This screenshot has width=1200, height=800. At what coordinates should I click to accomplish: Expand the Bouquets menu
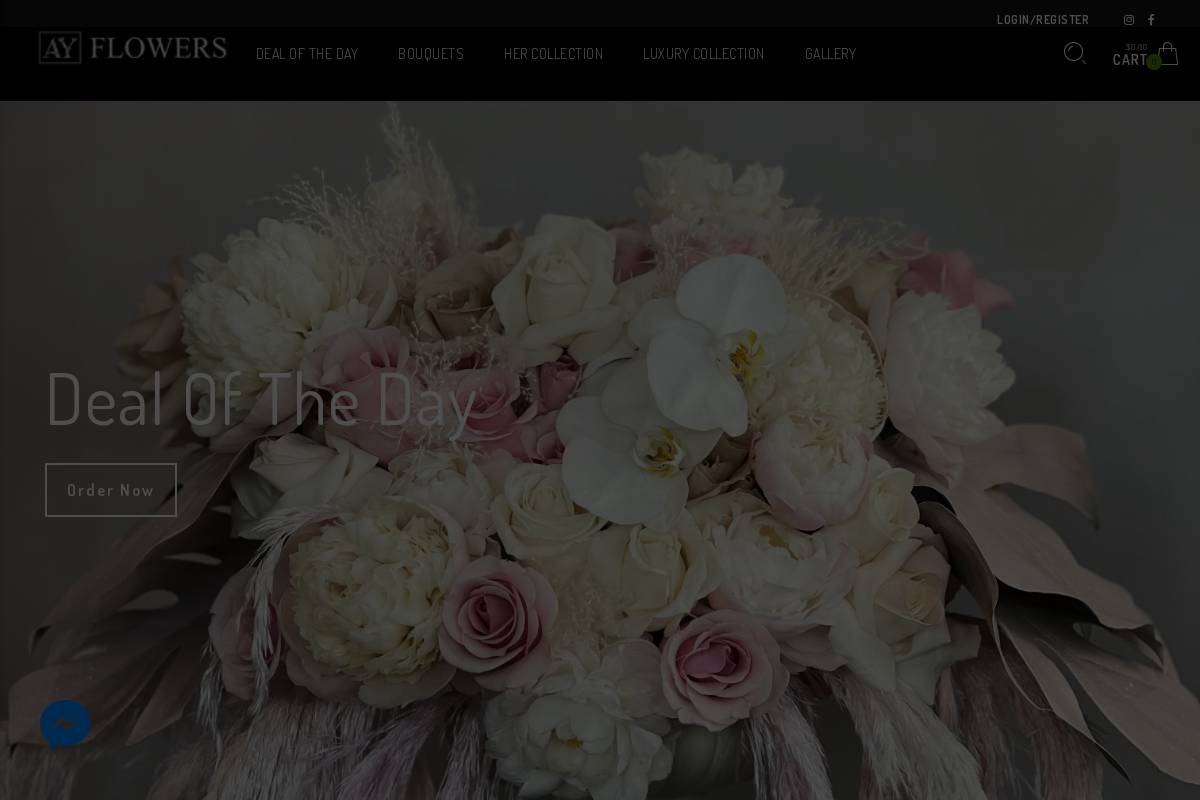coord(430,54)
